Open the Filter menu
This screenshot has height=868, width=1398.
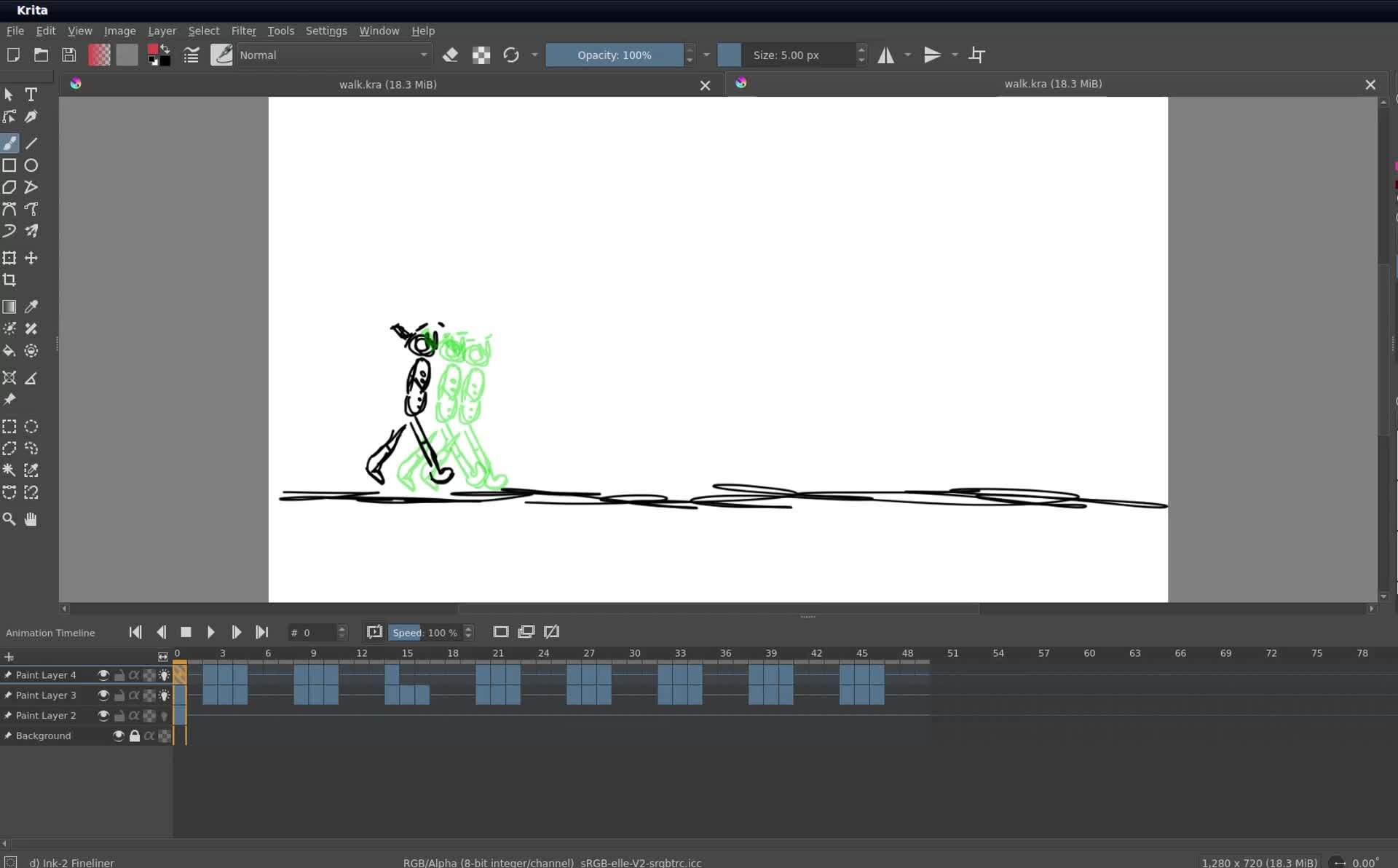(243, 31)
